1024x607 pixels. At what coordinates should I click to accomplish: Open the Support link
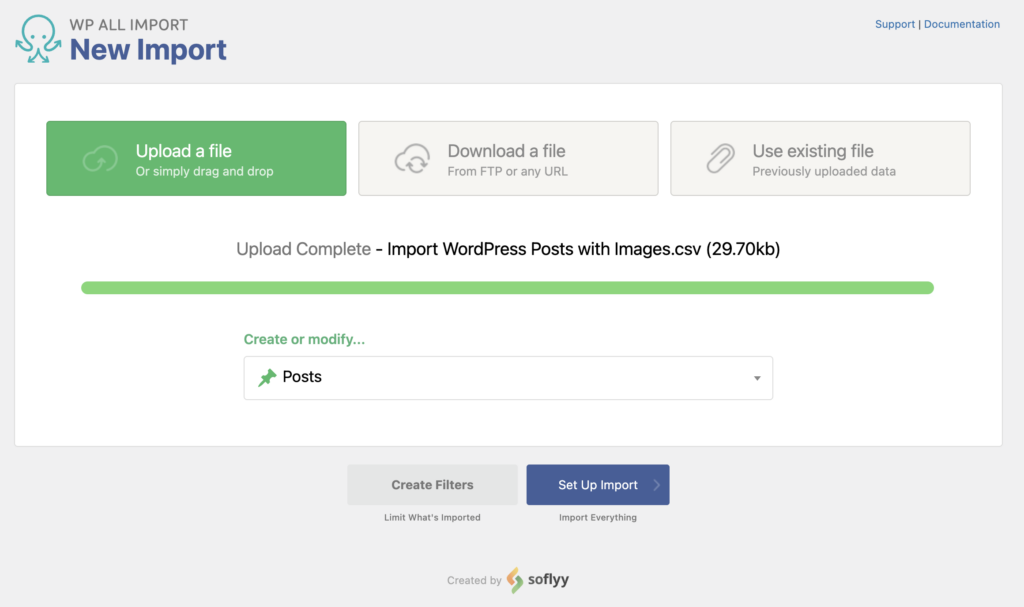[x=894, y=23]
